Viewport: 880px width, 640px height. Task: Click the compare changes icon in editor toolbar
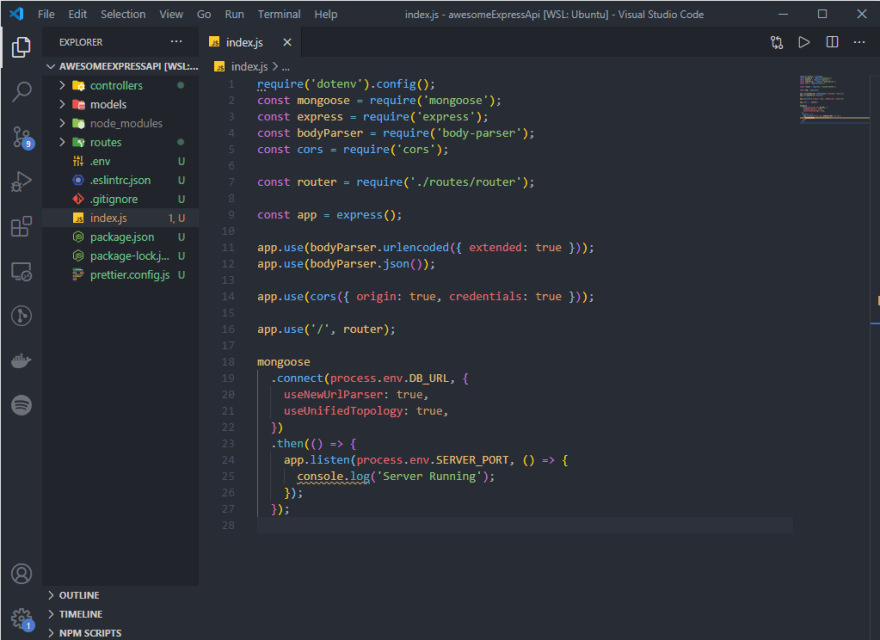pyautogui.click(x=777, y=42)
